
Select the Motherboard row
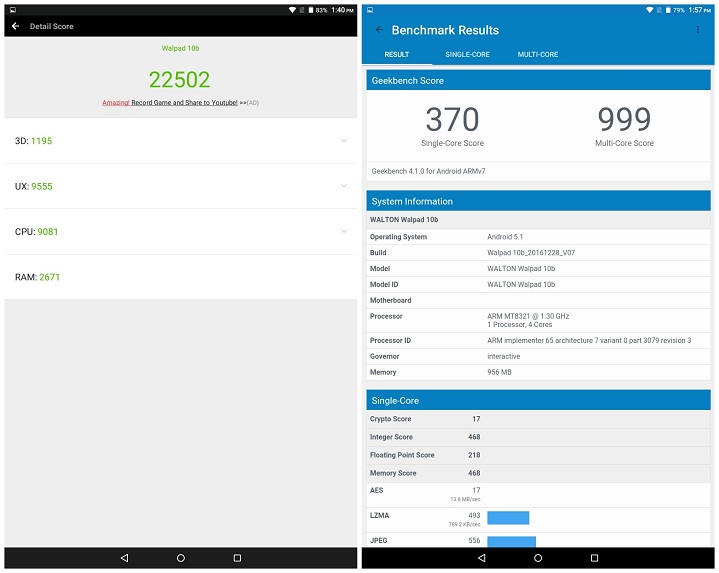click(538, 300)
